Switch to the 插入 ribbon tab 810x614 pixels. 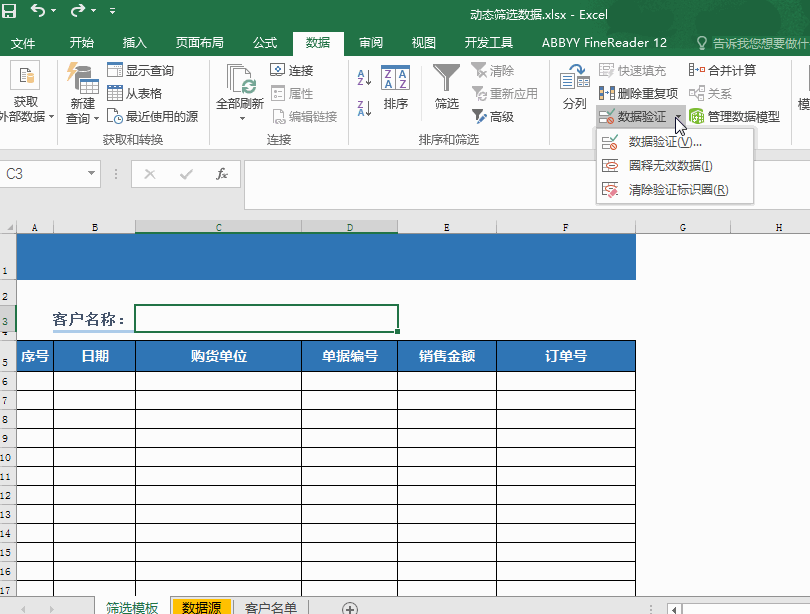coord(134,42)
